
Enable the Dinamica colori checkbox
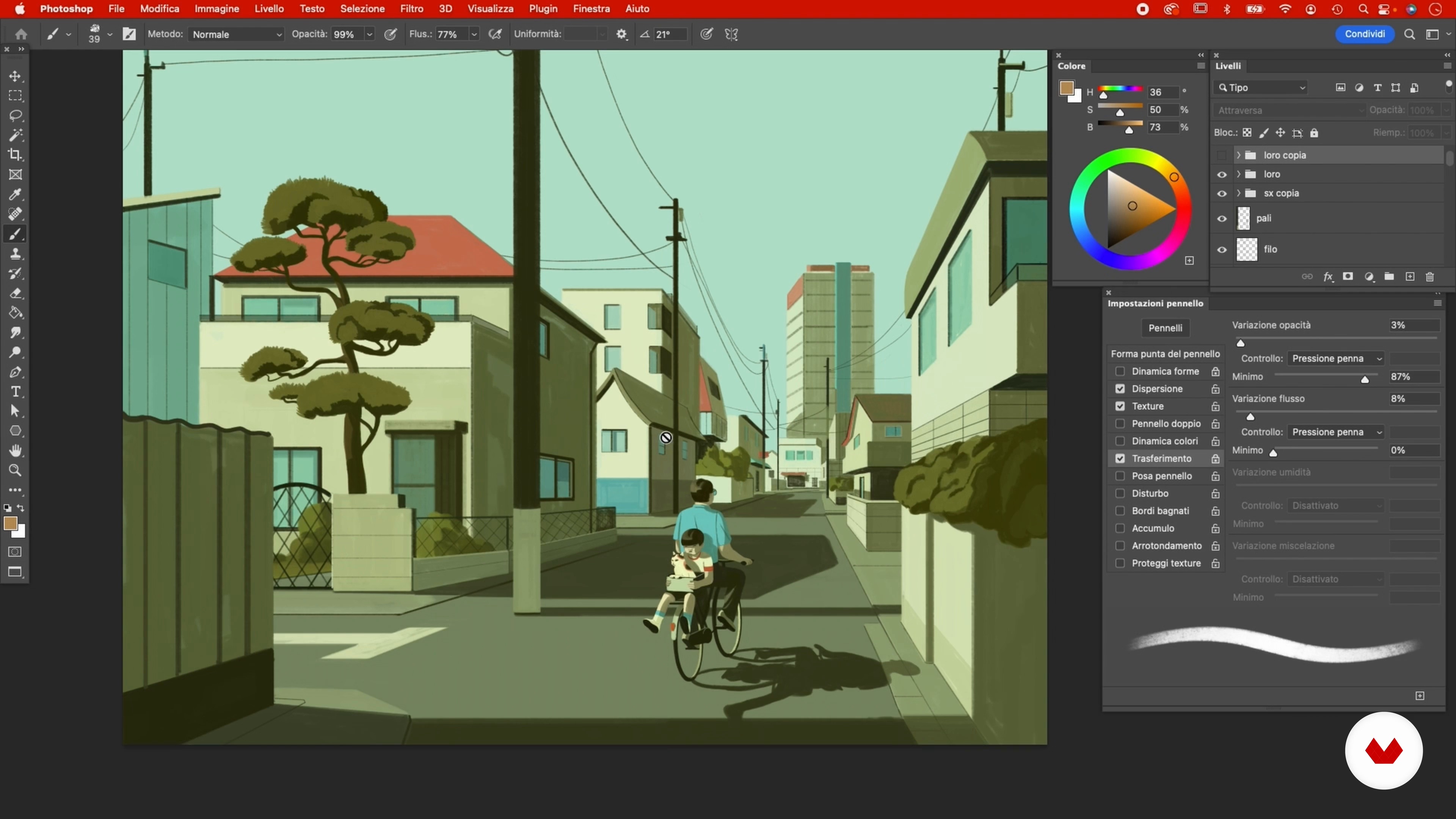point(1120,441)
